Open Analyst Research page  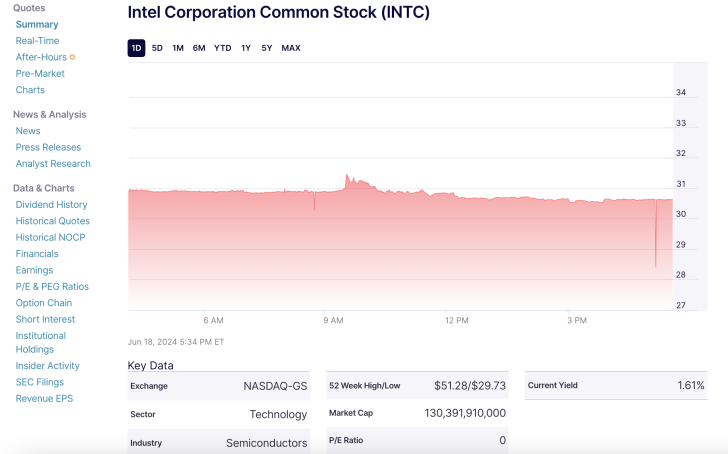pyautogui.click(x=53, y=164)
